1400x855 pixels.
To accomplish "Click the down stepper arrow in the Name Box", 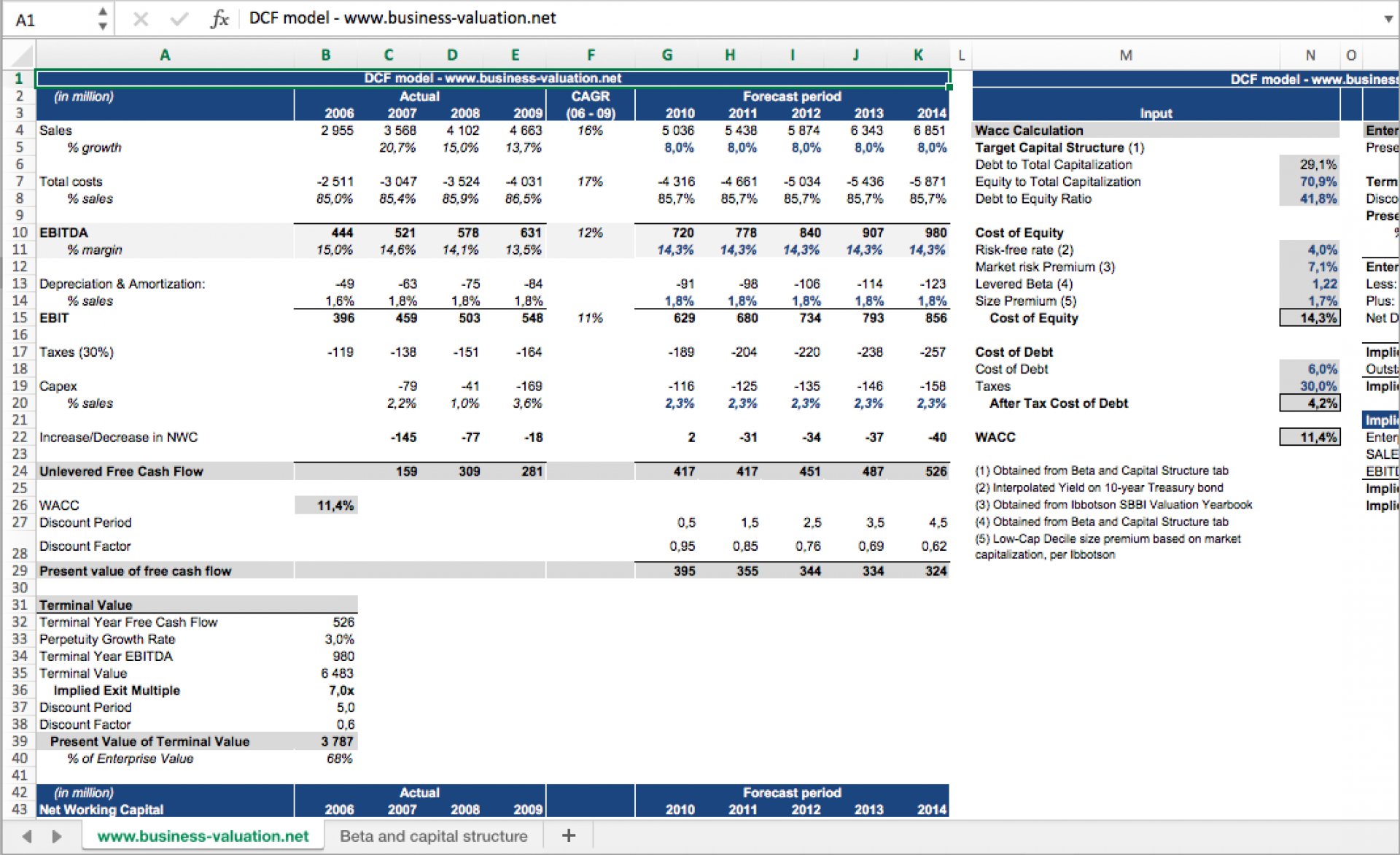I will [103, 26].
